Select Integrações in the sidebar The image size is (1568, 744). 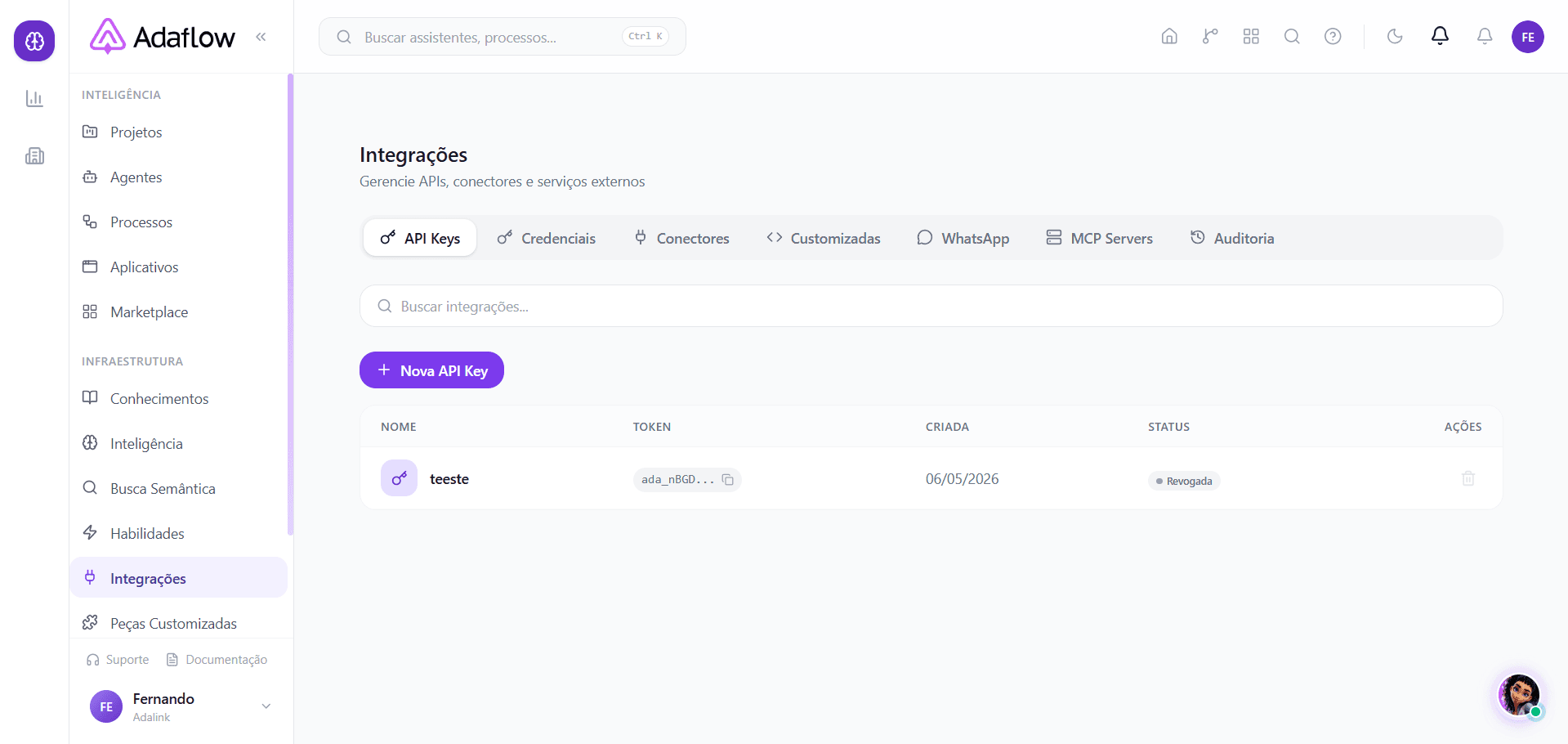pos(178,578)
